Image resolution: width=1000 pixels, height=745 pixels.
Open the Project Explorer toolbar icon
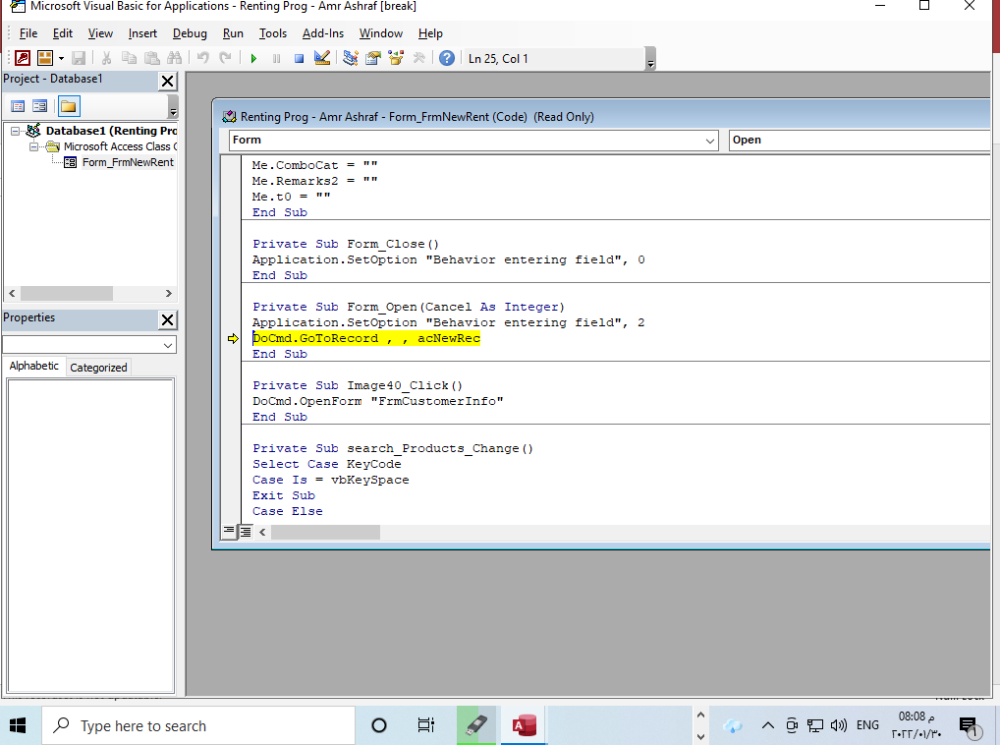[x=350, y=58]
